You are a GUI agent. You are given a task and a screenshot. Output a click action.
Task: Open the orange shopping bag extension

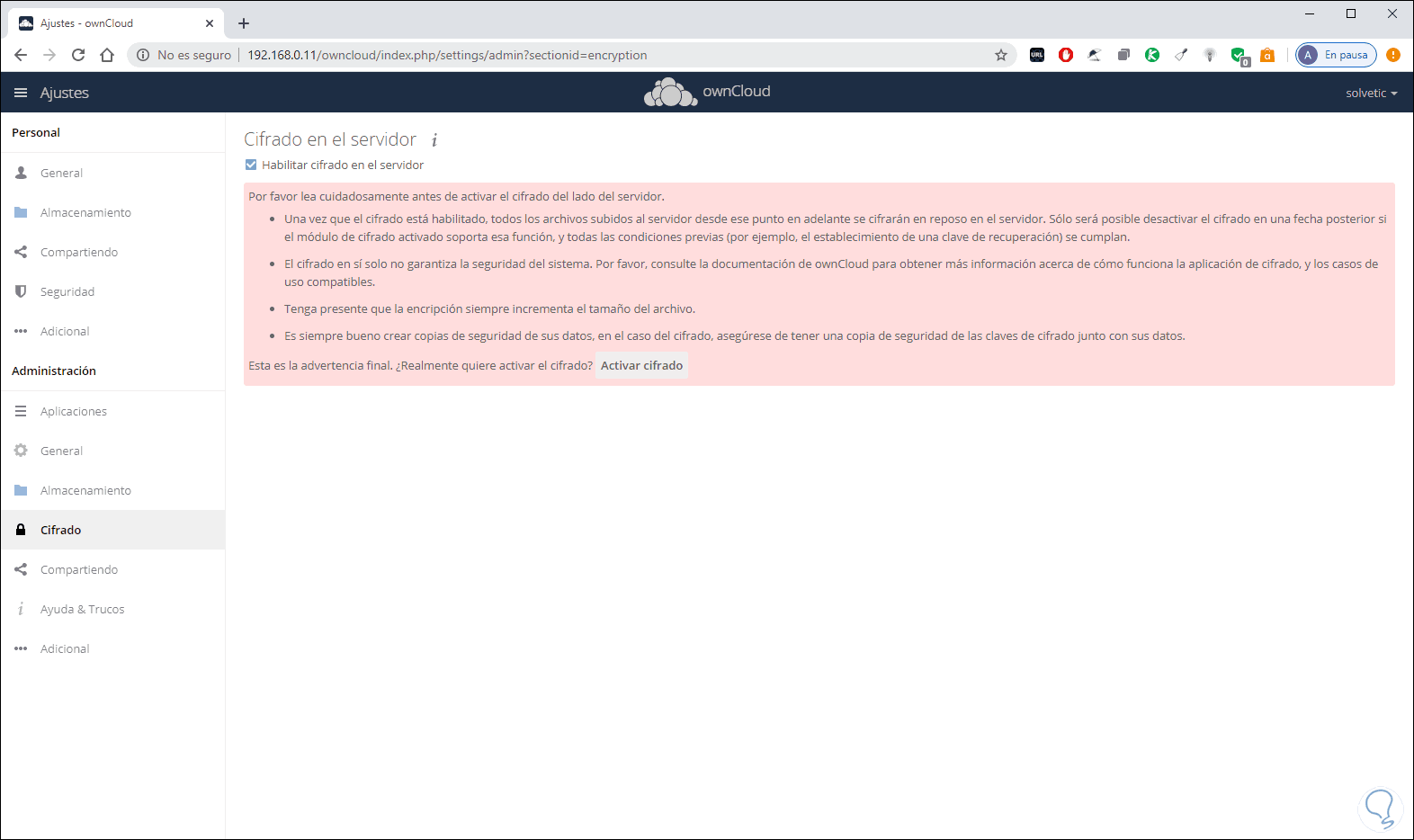tap(1267, 55)
